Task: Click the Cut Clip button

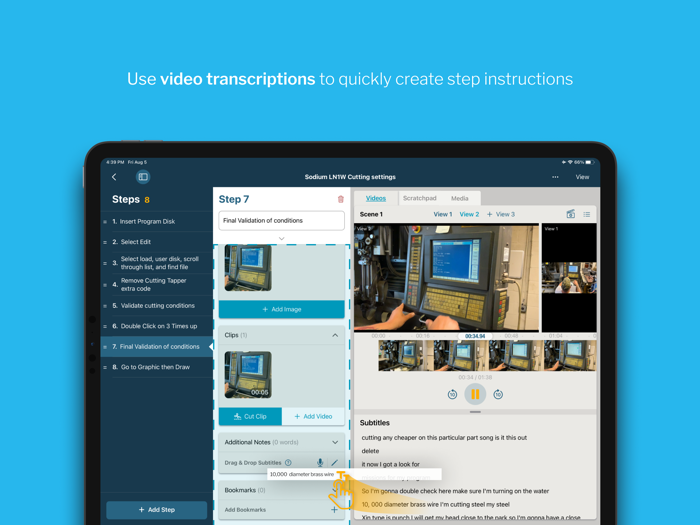Action: tap(250, 416)
